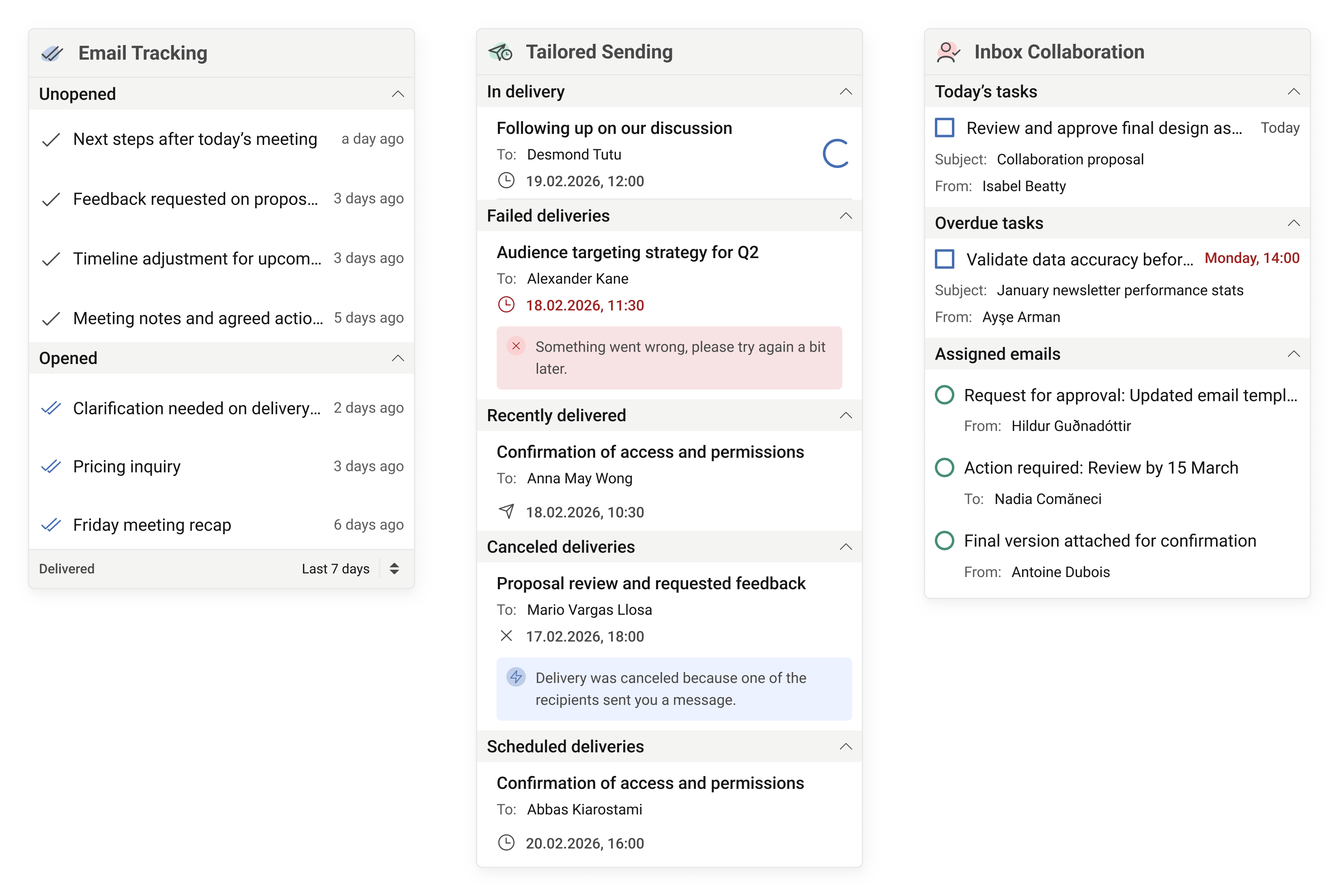Click the Delivered label in tracking footer
The image size is (1339, 896).
67,569
